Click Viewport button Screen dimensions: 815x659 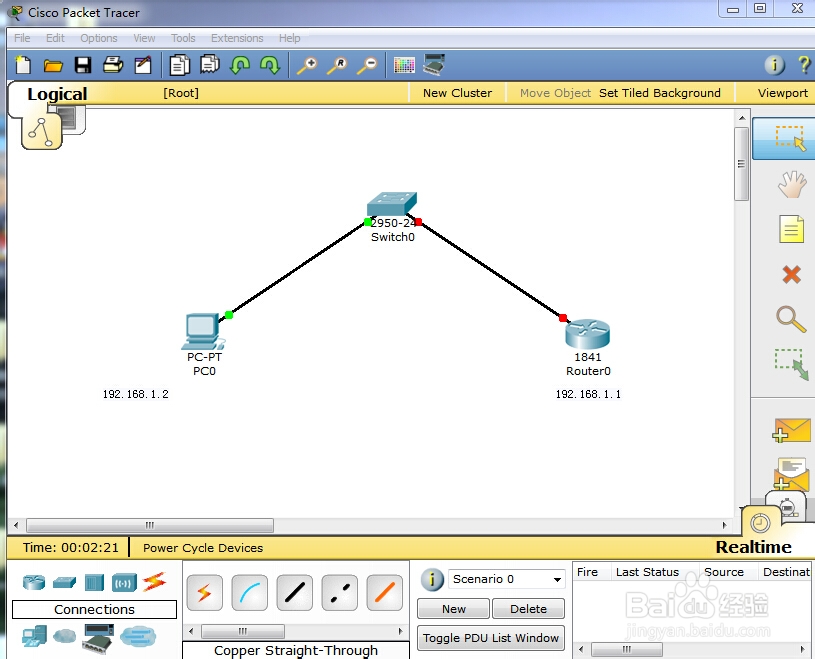coord(782,93)
